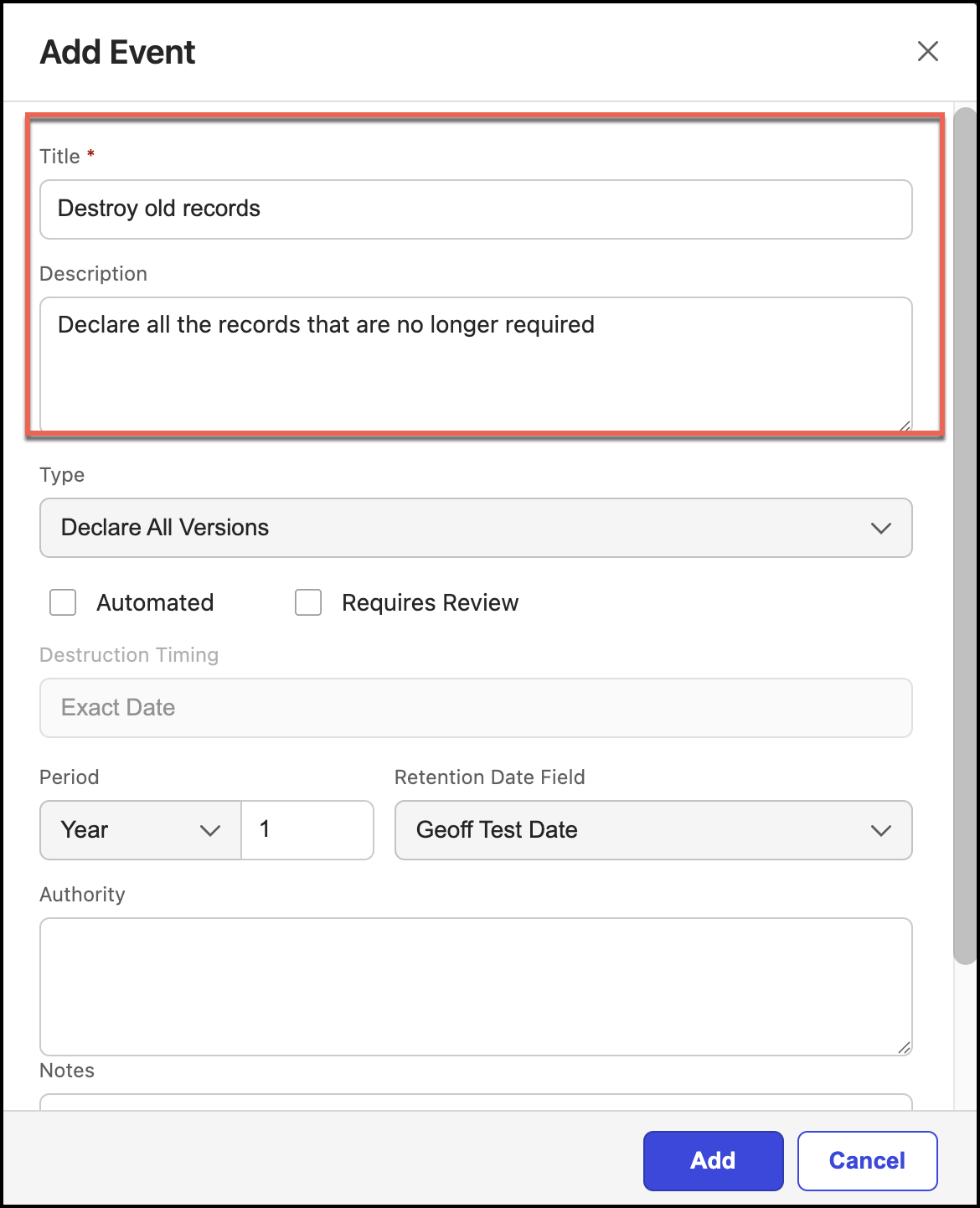Grab the Authority box resize handle

904,1047
